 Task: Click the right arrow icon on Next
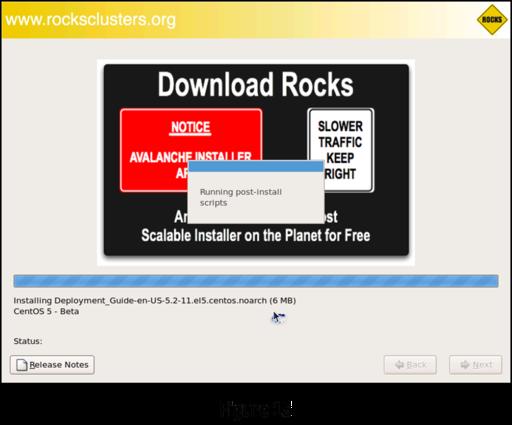click(x=465, y=365)
